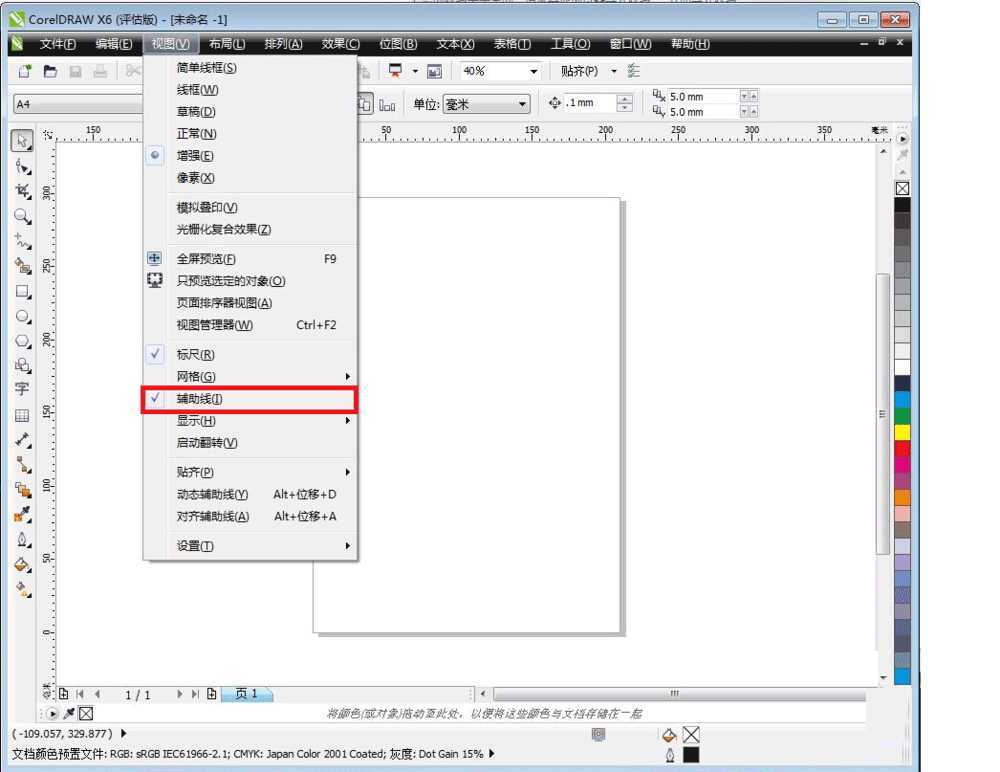Expand the 单位 units dropdown (毫米)

[522, 104]
